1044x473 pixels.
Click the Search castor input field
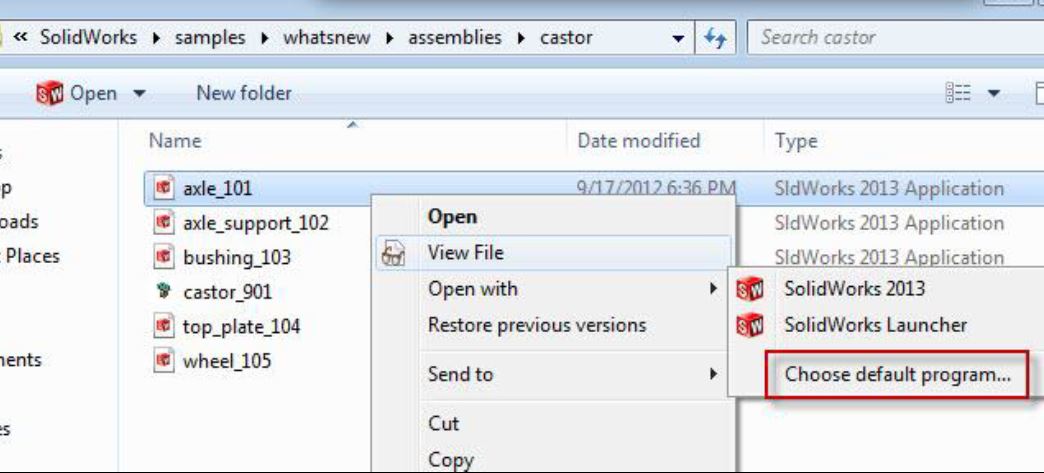coord(896,38)
